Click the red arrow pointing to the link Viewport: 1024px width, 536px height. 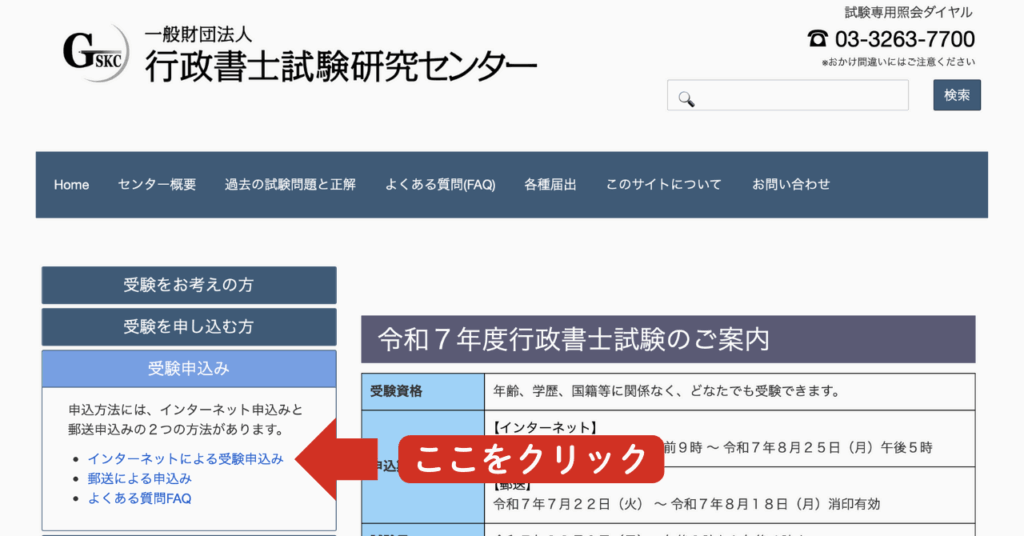pos(350,460)
